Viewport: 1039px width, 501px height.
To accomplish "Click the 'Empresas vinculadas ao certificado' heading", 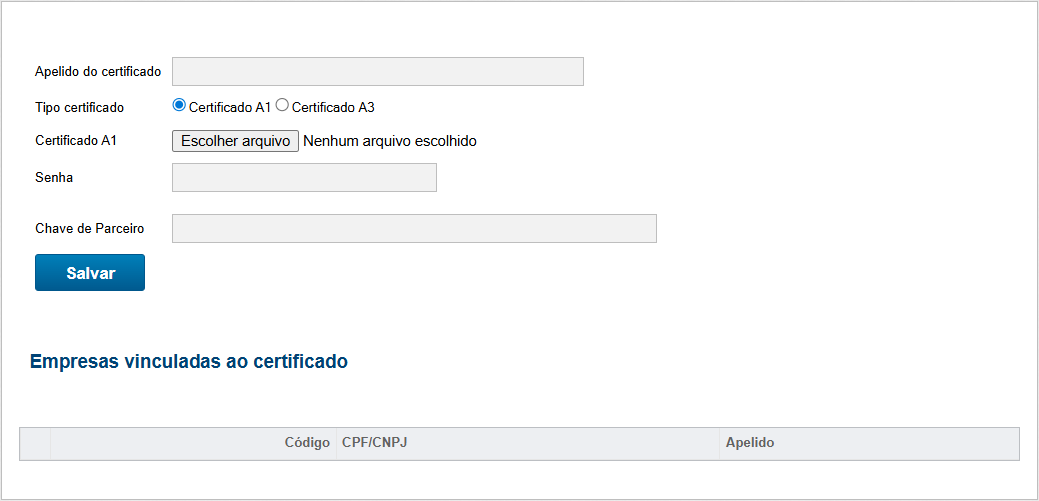I will coord(189,362).
